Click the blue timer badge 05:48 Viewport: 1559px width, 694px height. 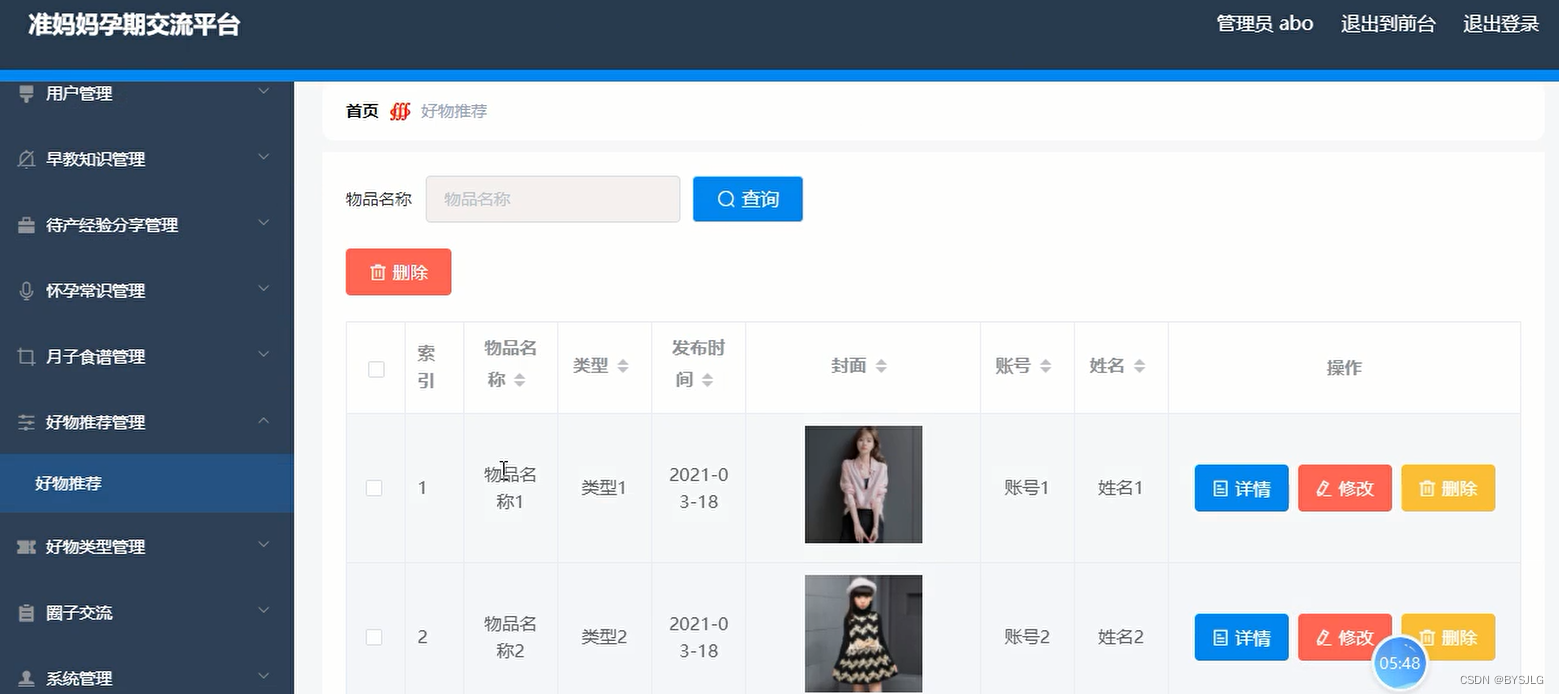coord(1399,663)
